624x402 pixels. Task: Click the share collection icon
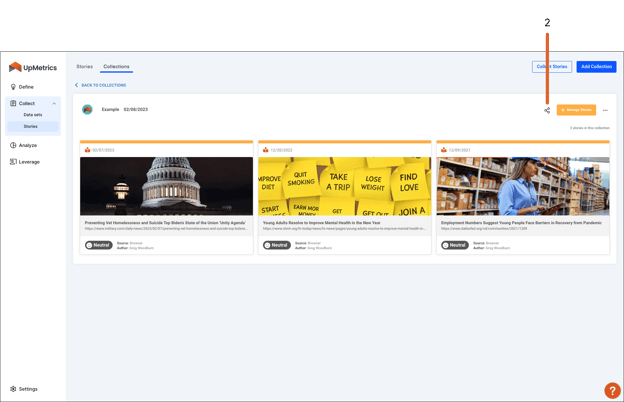pos(547,110)
